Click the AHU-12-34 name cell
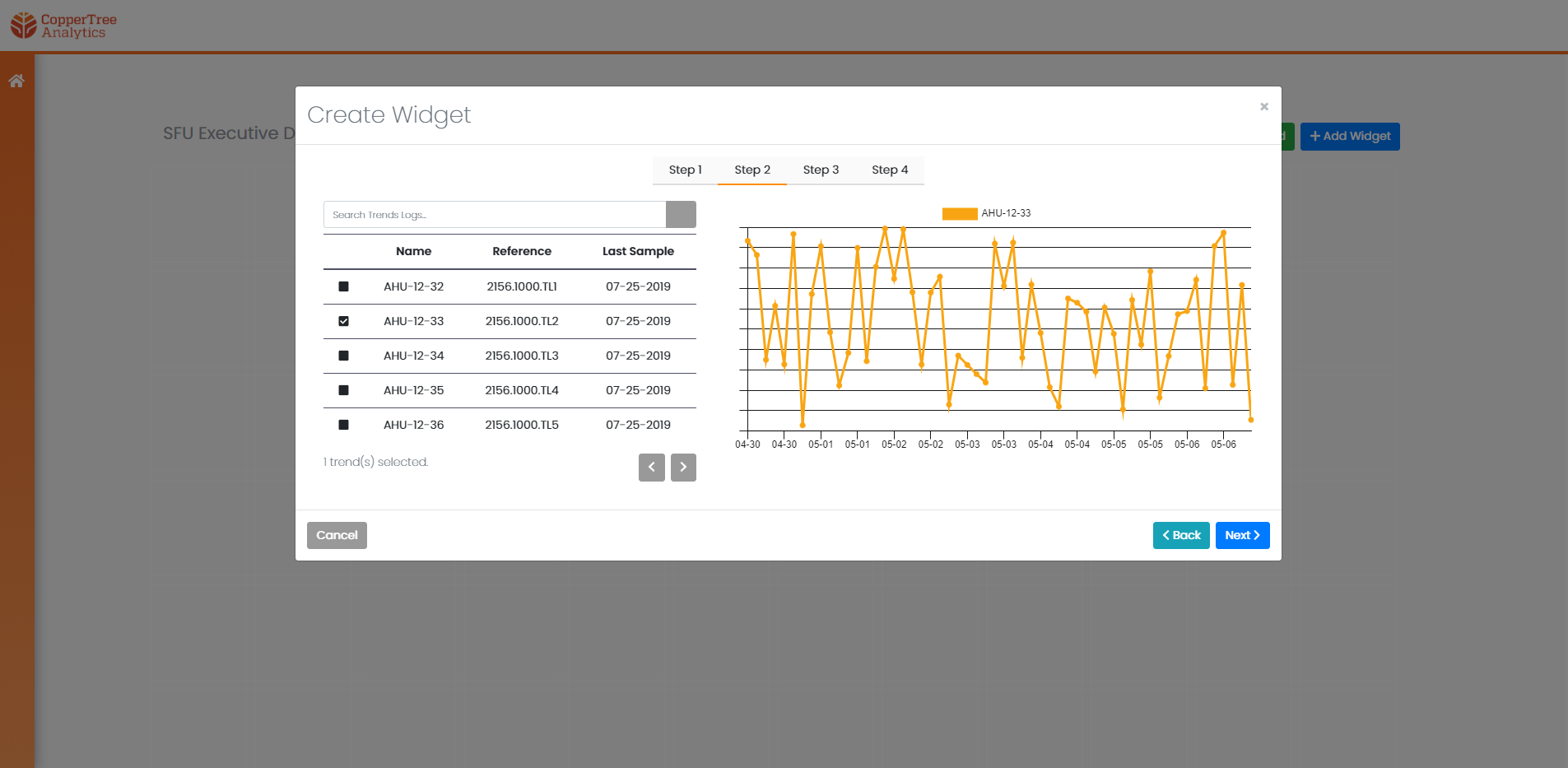 pos(413,356)
